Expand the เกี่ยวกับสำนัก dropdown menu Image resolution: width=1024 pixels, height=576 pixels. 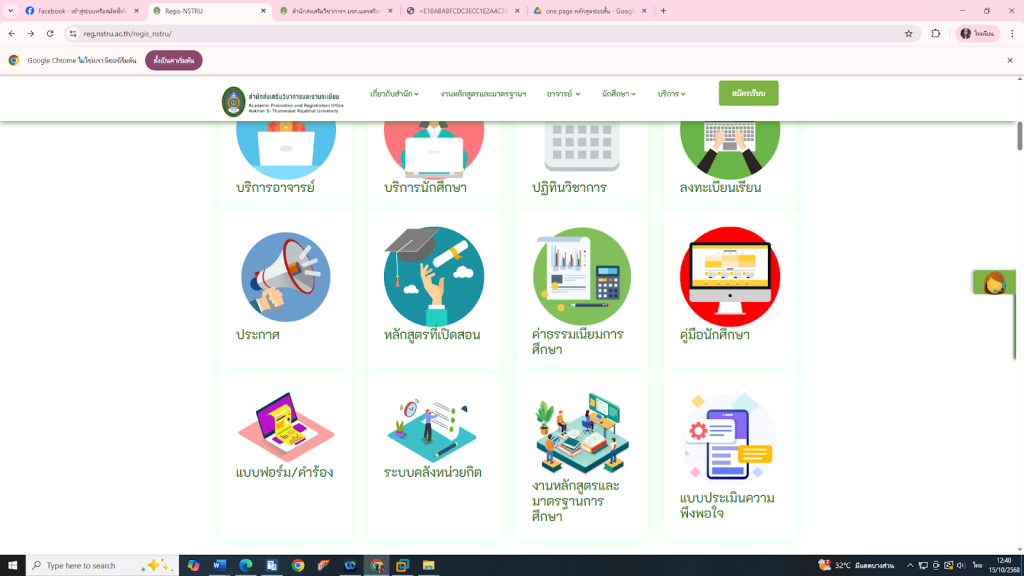click(394, 94)
